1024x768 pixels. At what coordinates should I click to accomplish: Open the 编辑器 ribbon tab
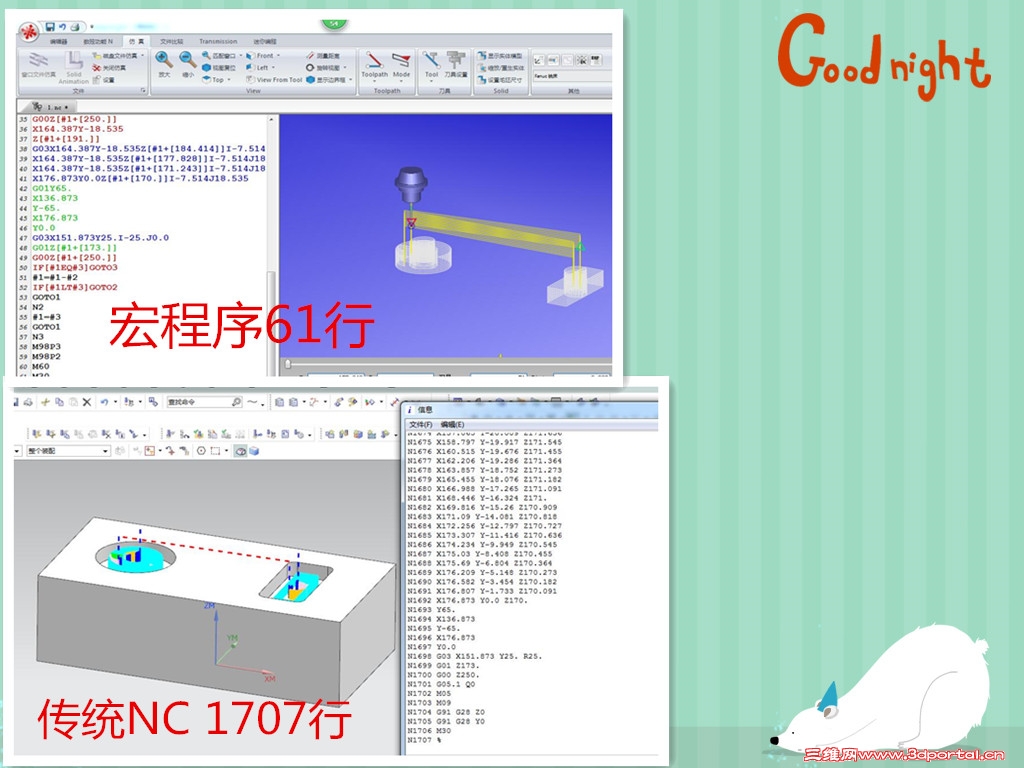(59, 41)
